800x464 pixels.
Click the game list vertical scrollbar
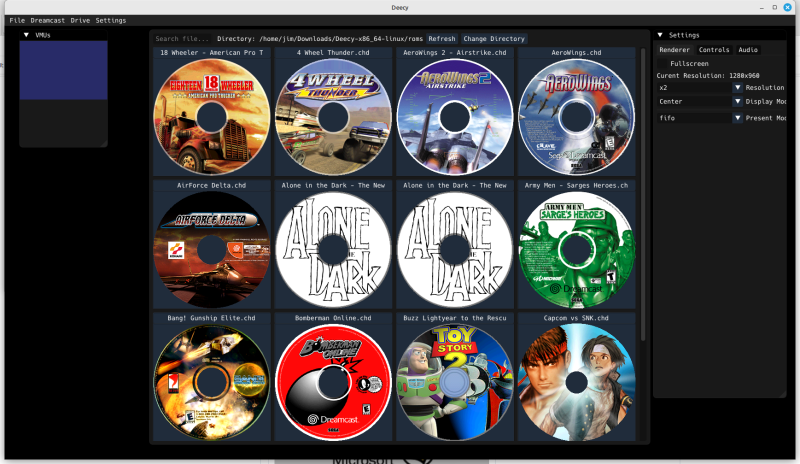(x=643, y=194)
